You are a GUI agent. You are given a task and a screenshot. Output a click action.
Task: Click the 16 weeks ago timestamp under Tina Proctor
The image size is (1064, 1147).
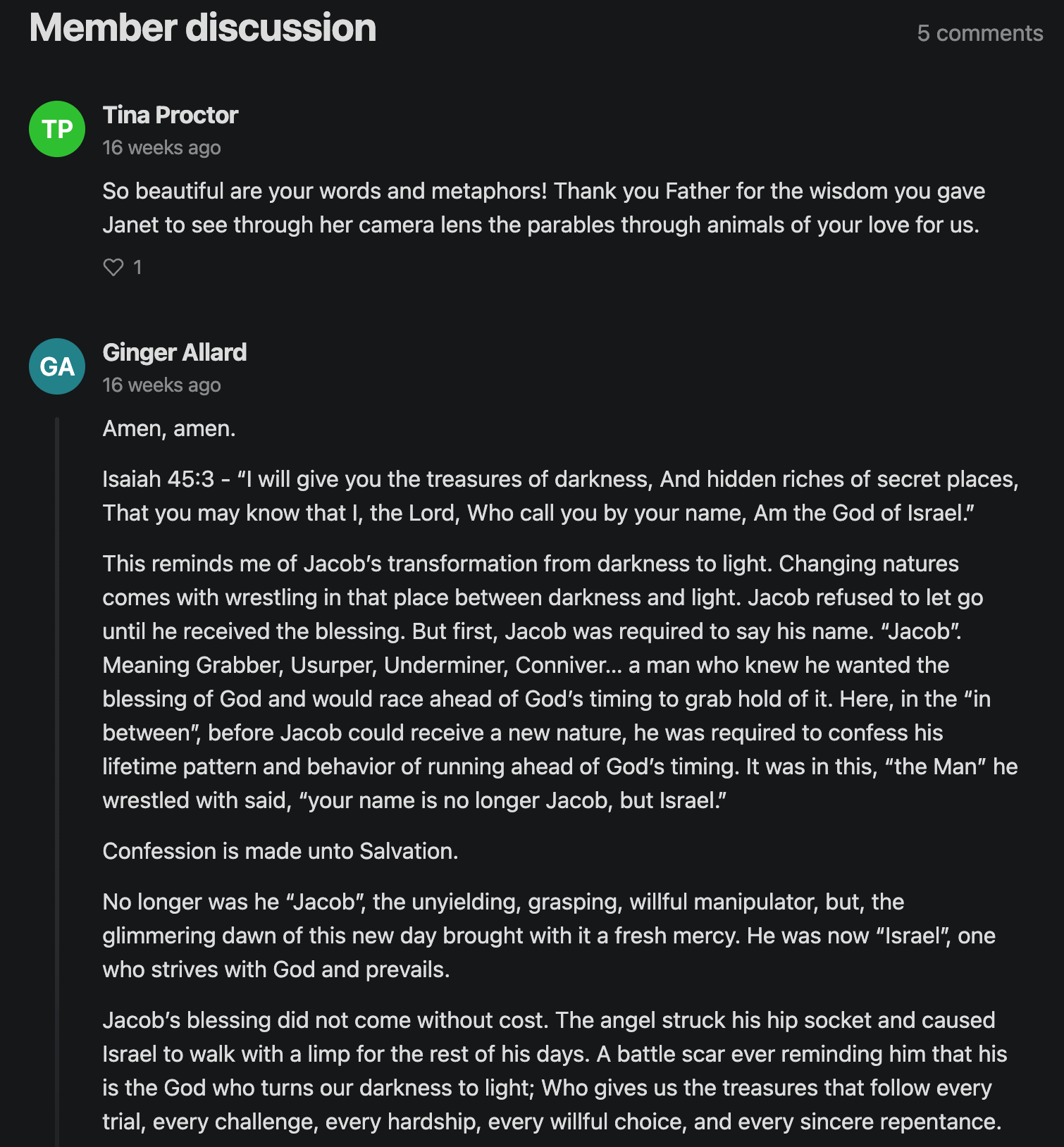(x=162, y=148)
